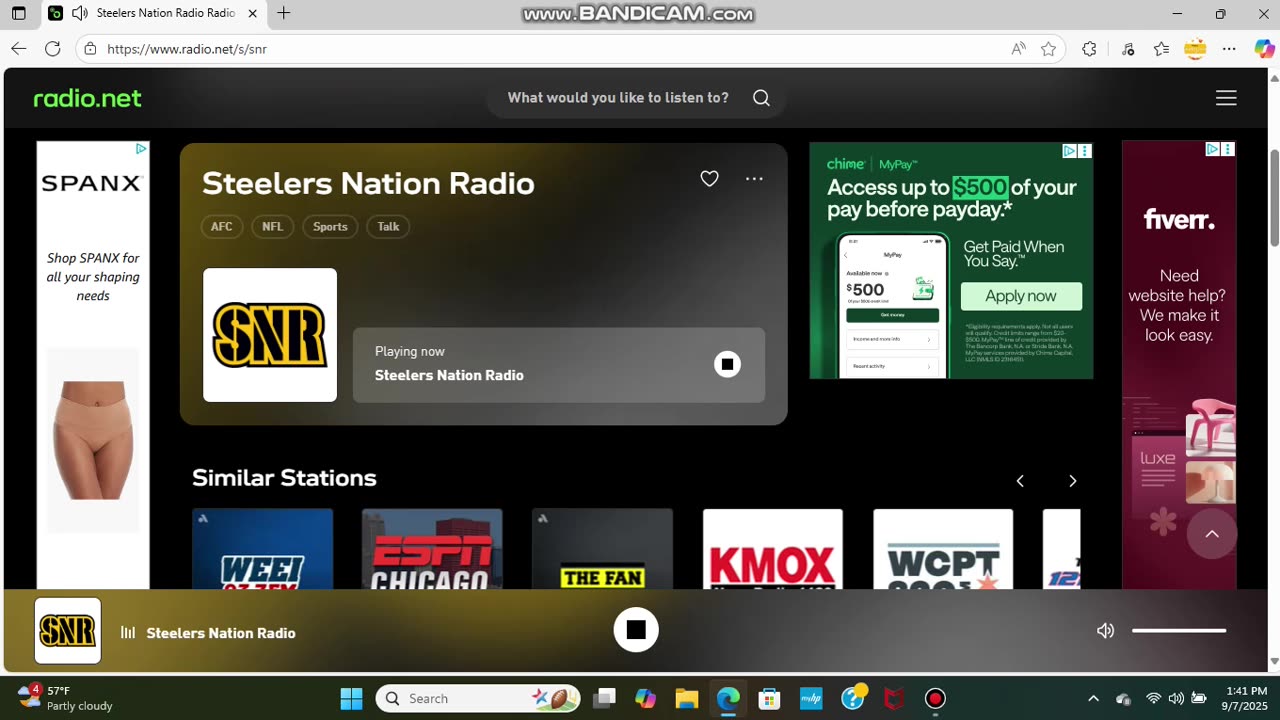Select the Sports tag
Viewport: 1280px width, 720px height.
click(x=330, y=227)
